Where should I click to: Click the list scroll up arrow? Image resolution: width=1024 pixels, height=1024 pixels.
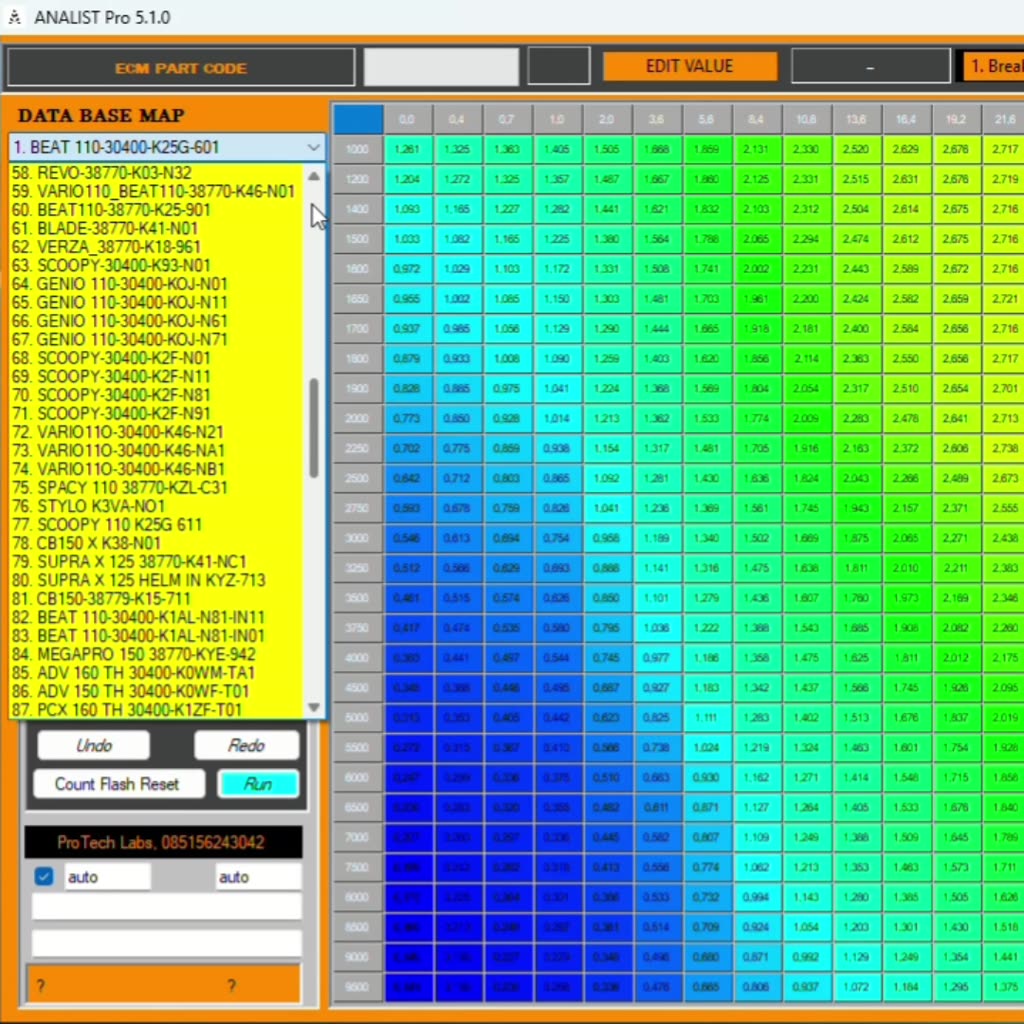tap(313, 176)
